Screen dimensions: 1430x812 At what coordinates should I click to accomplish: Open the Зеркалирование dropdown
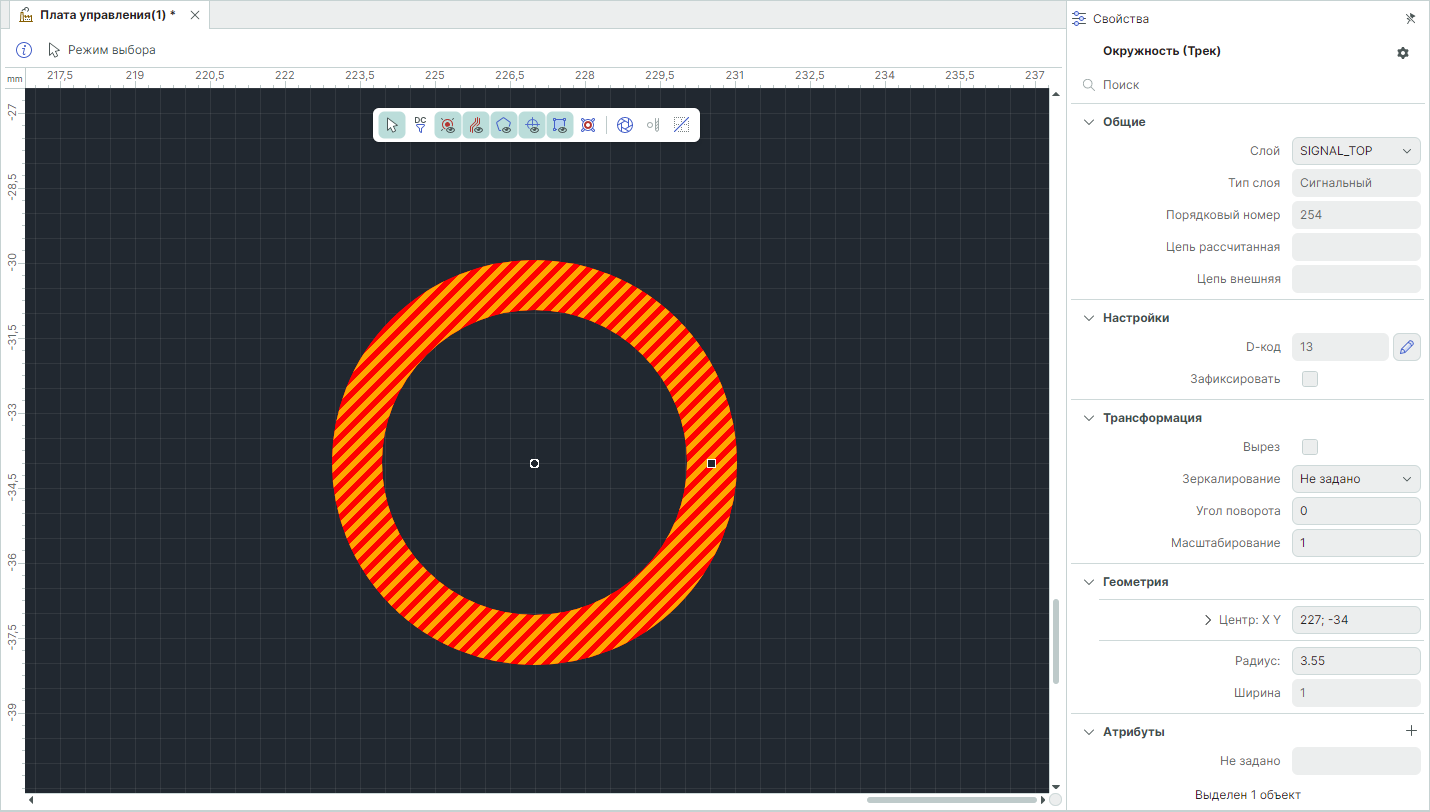(x=1355, y=479)
